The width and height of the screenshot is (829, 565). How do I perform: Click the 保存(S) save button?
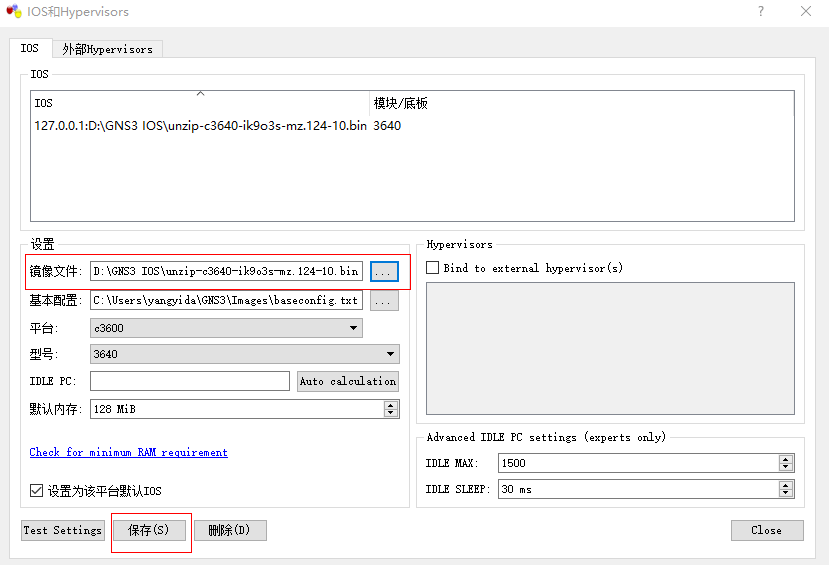pos(150,530)
